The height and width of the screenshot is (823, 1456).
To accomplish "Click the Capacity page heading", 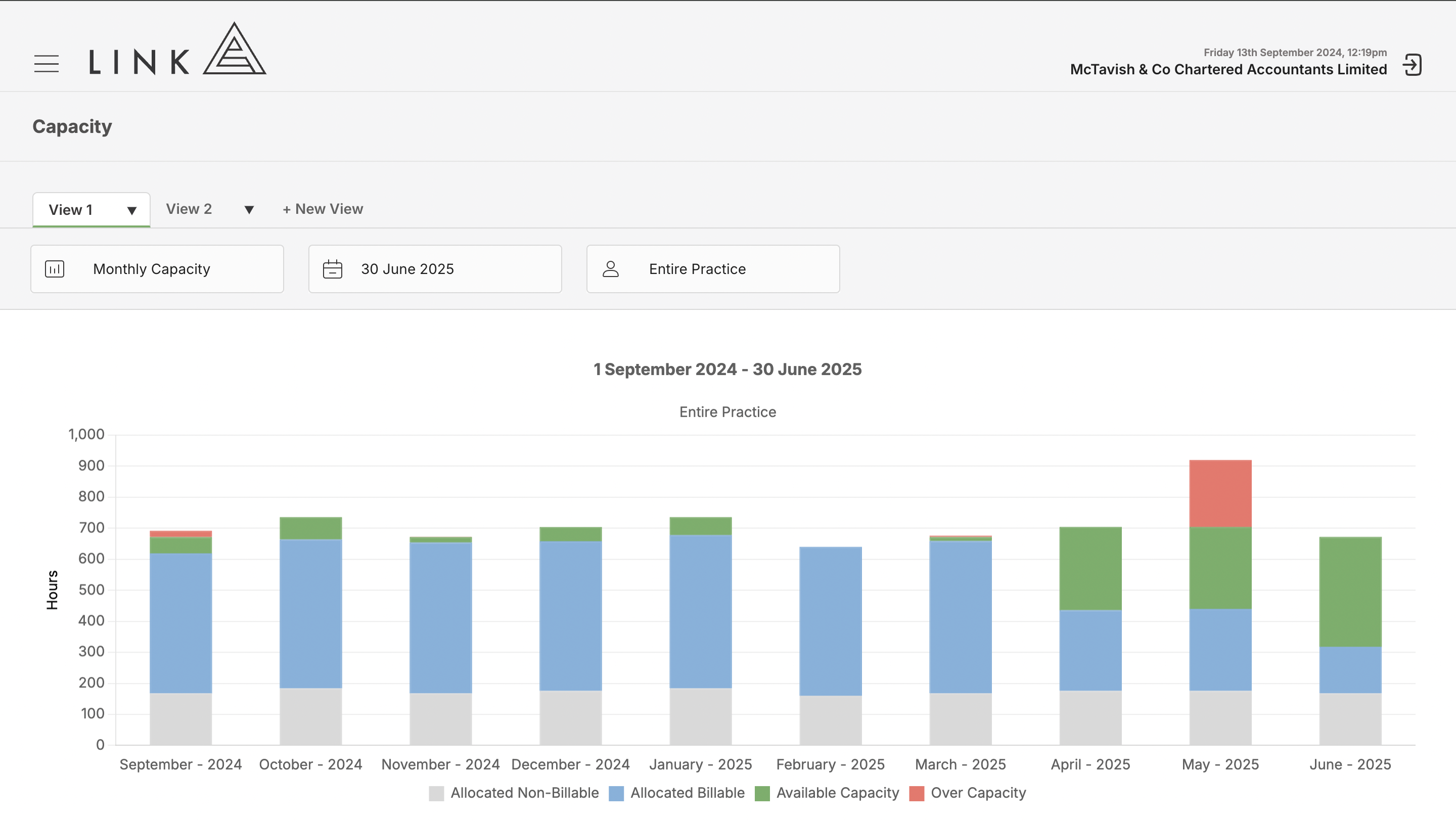I will (72, 126).
